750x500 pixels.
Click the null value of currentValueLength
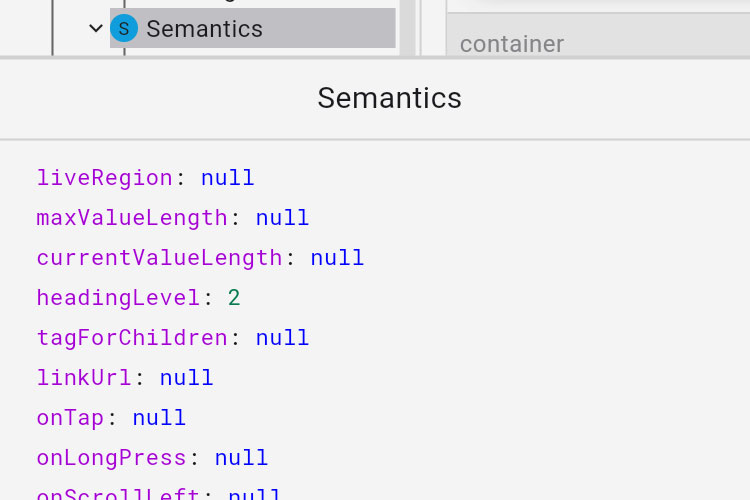(x=337, y=258)
